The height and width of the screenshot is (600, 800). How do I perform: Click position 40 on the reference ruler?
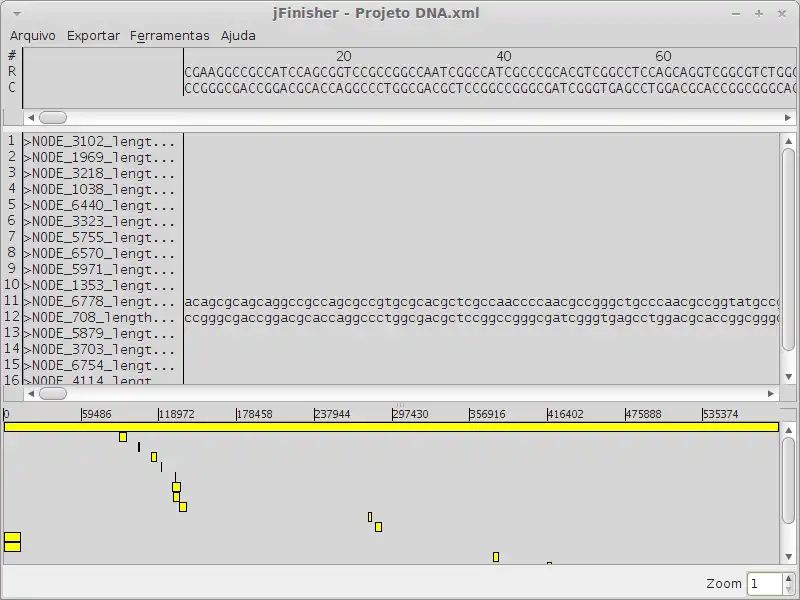coord(504,56)
